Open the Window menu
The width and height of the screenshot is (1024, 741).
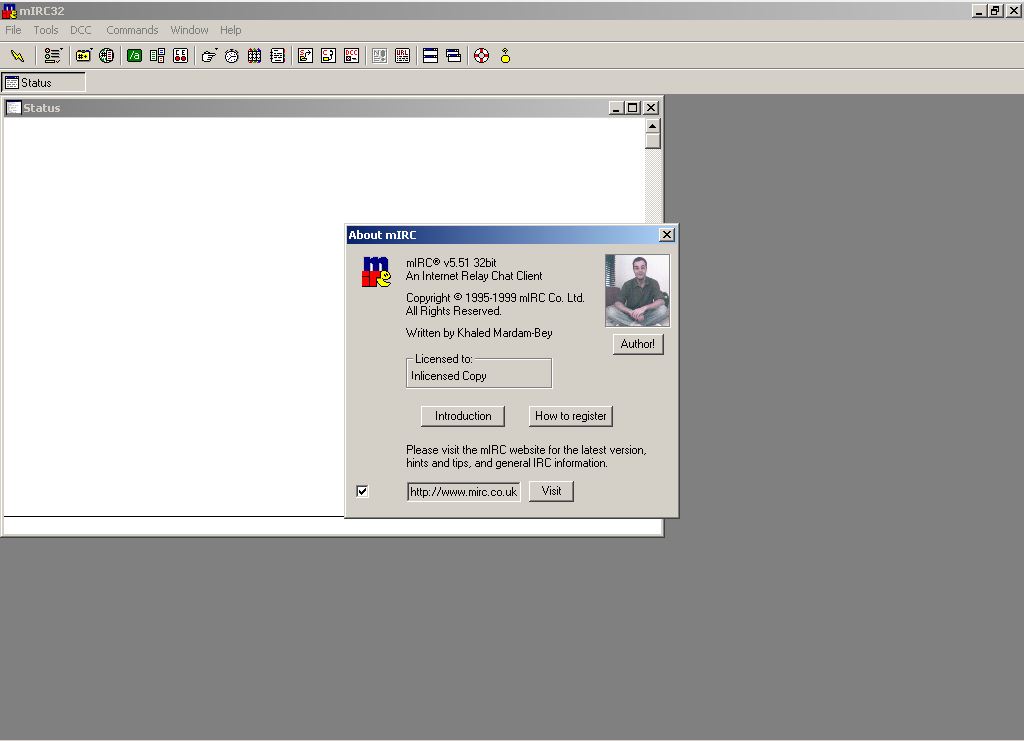point(189,30)
